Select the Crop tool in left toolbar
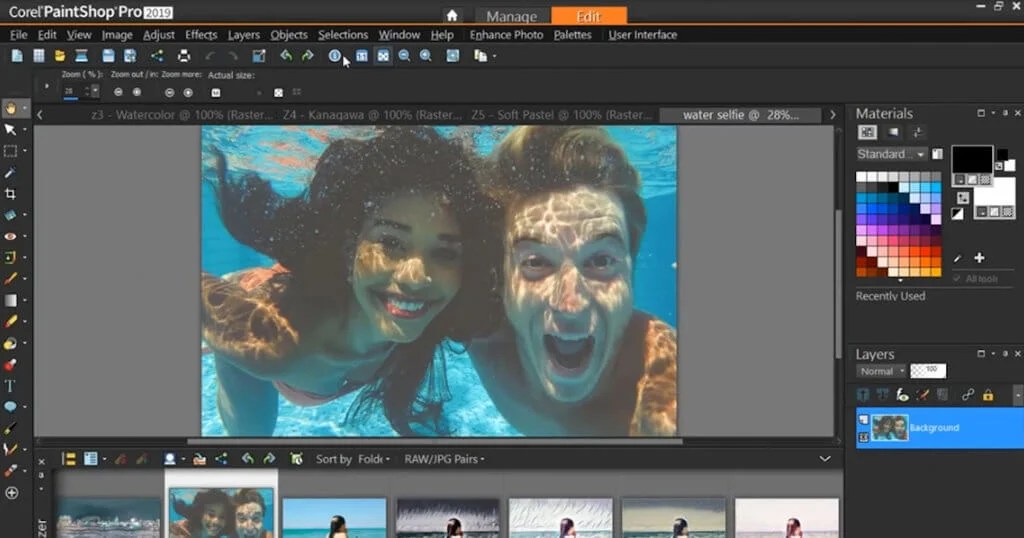This screenshot has height=538, width=1024. pyautogui.click(x=11, y=194)
